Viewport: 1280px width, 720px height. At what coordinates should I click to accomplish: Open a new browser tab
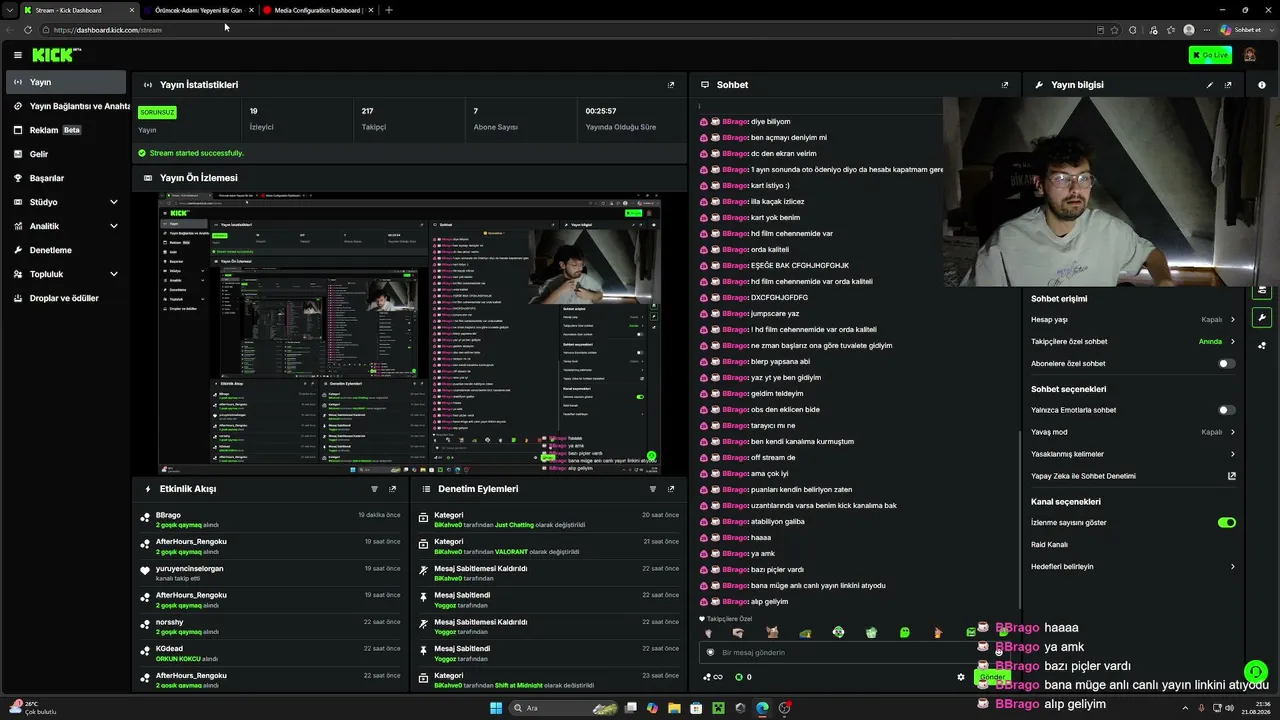[389, 10]
